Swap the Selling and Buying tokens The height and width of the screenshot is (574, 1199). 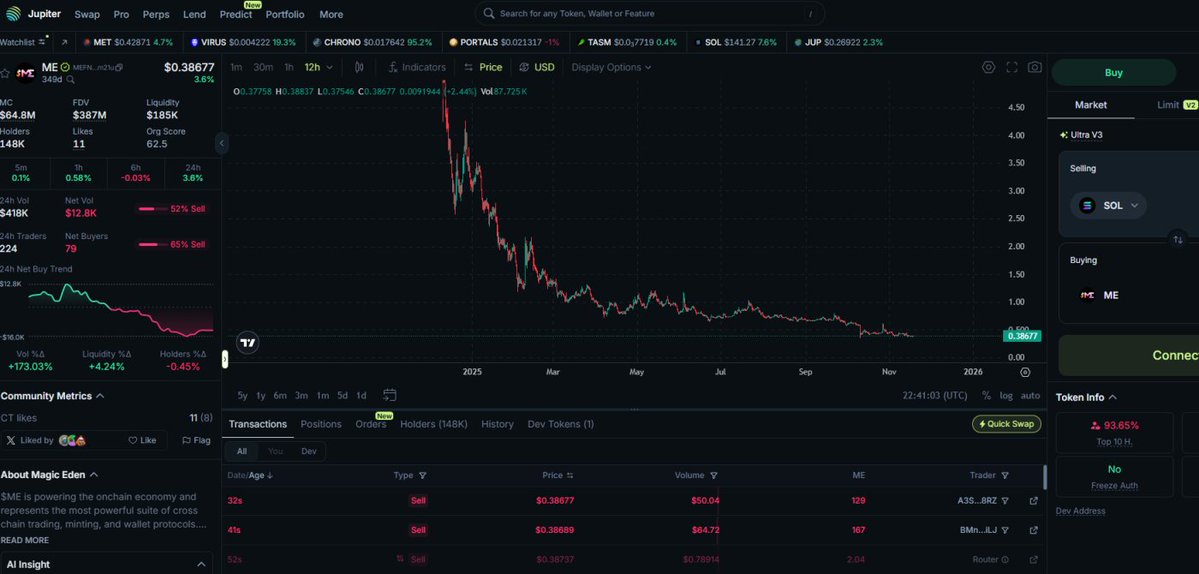pos(1178,240)
